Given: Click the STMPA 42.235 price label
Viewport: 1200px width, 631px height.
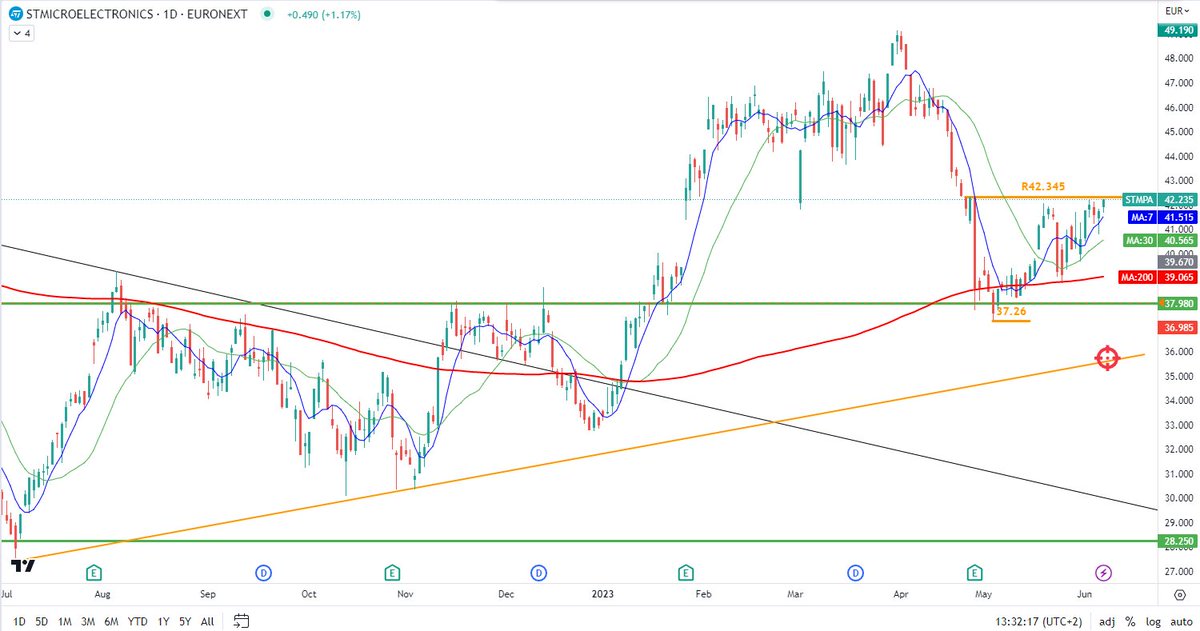Looking at the screenshot, I should pyautogui.click(x=1159, y=199).
